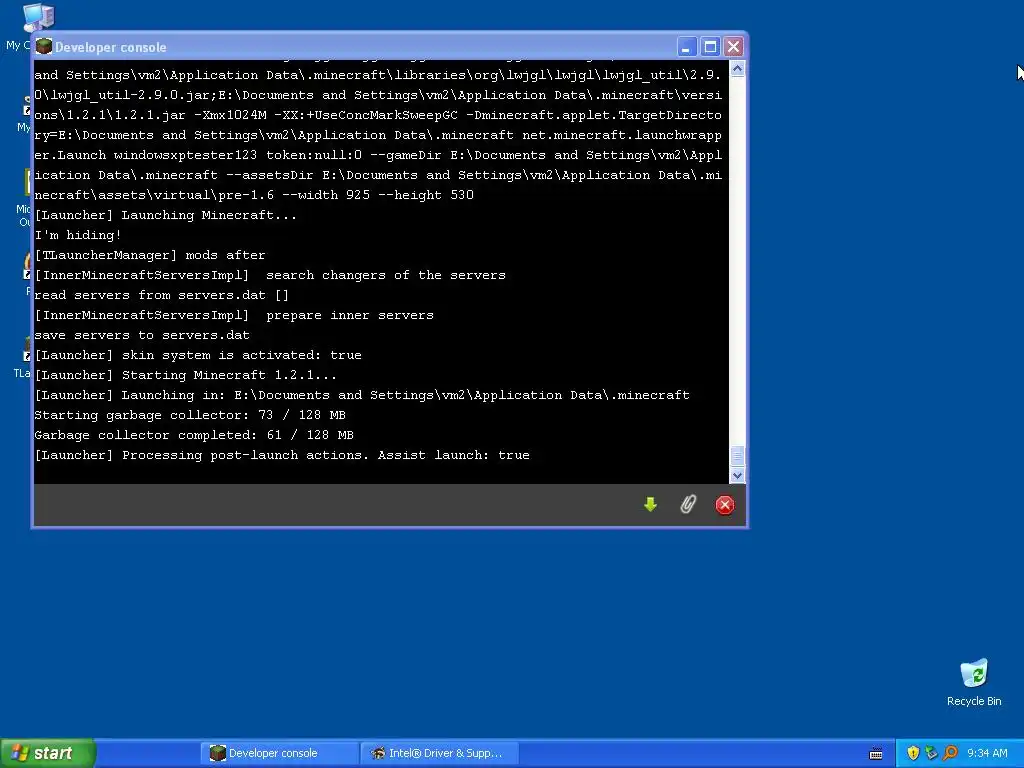
Task: Click the console scrollbar thumb
Action: pyautogui.click(x=737, y=455)
